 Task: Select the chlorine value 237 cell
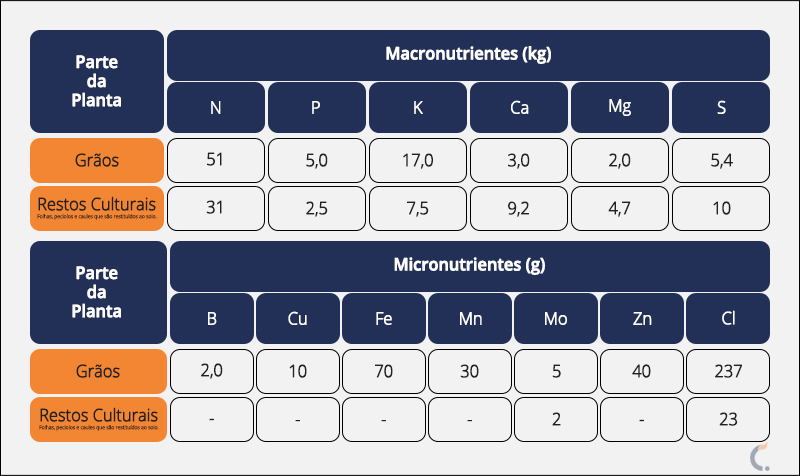pyautogui.click(x=728, y=371)
